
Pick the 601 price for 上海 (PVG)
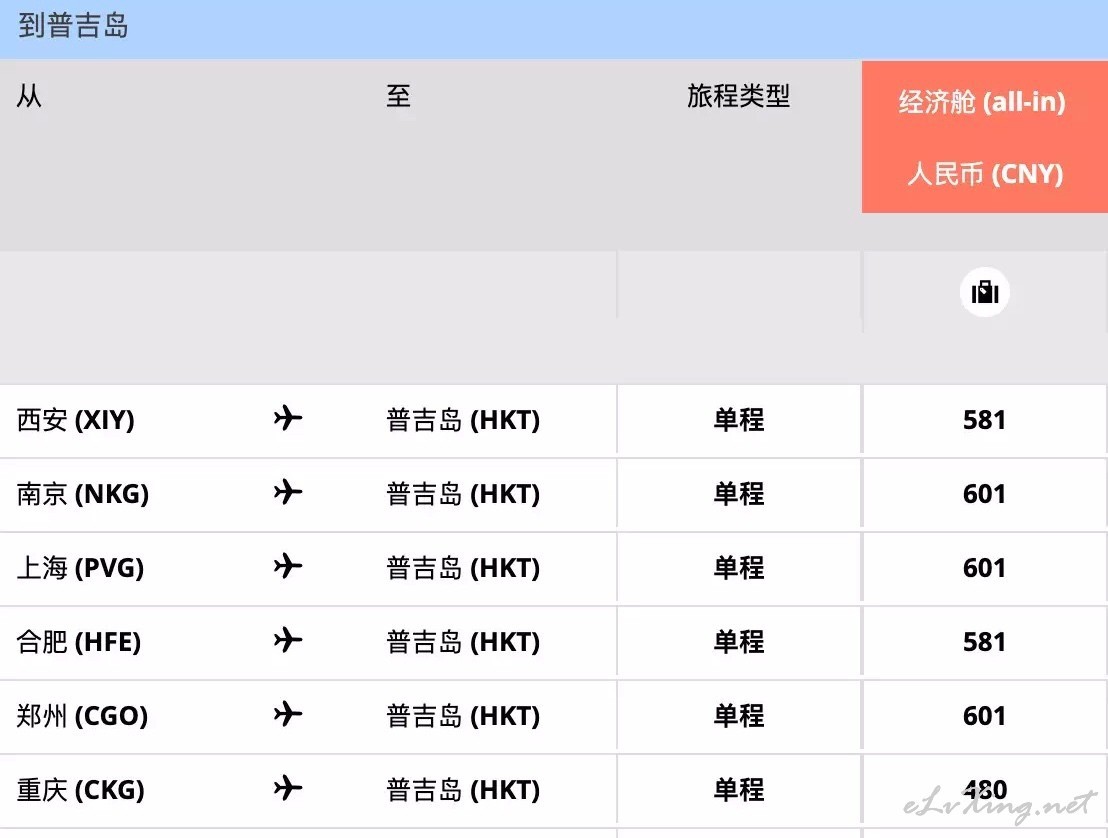point(984,568)
